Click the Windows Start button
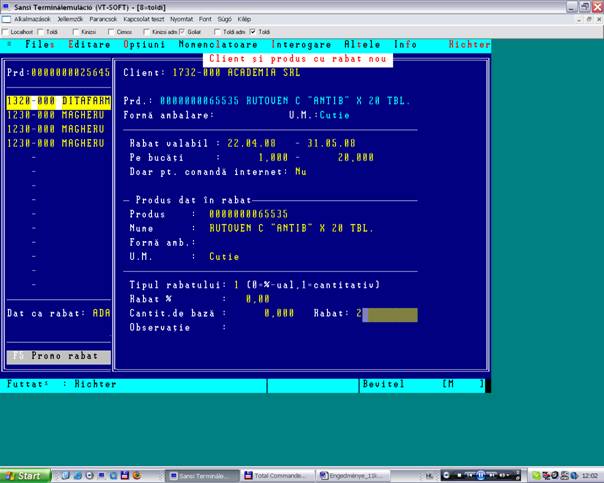This screenshot has width=604, height=483. click(x=25, y=476)
